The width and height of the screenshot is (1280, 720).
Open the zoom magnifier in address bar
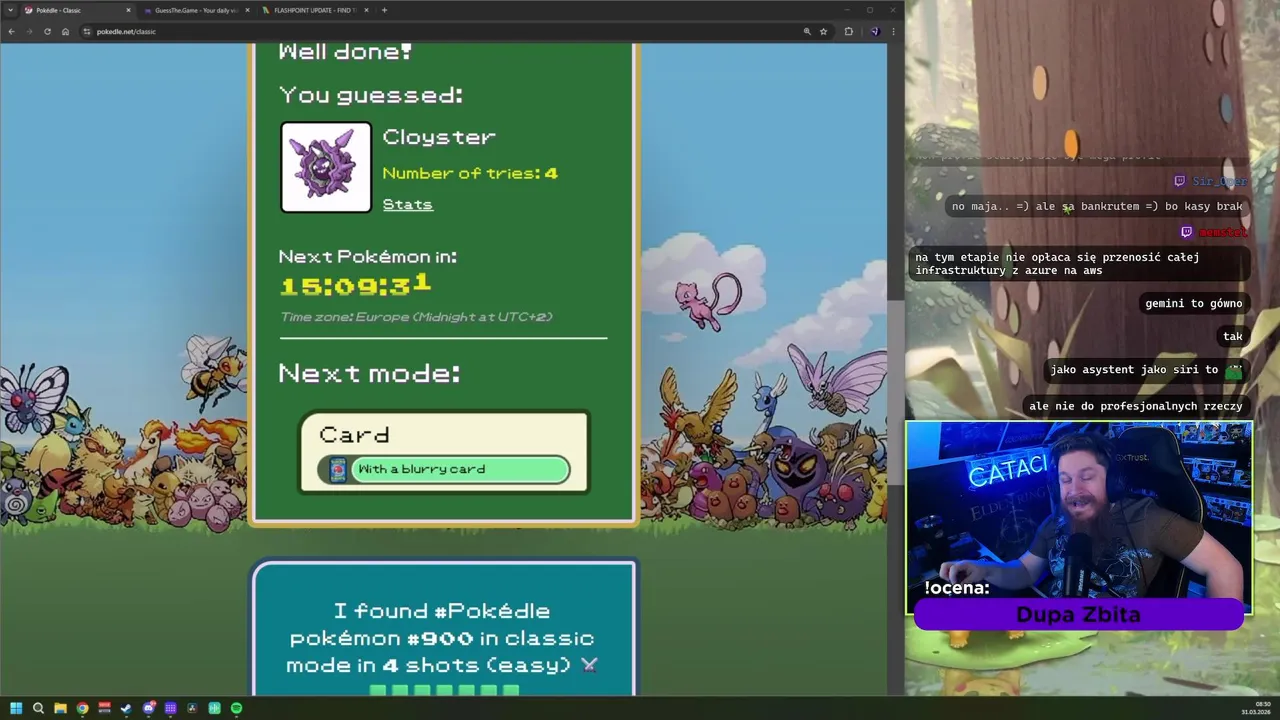click(807, 31)
